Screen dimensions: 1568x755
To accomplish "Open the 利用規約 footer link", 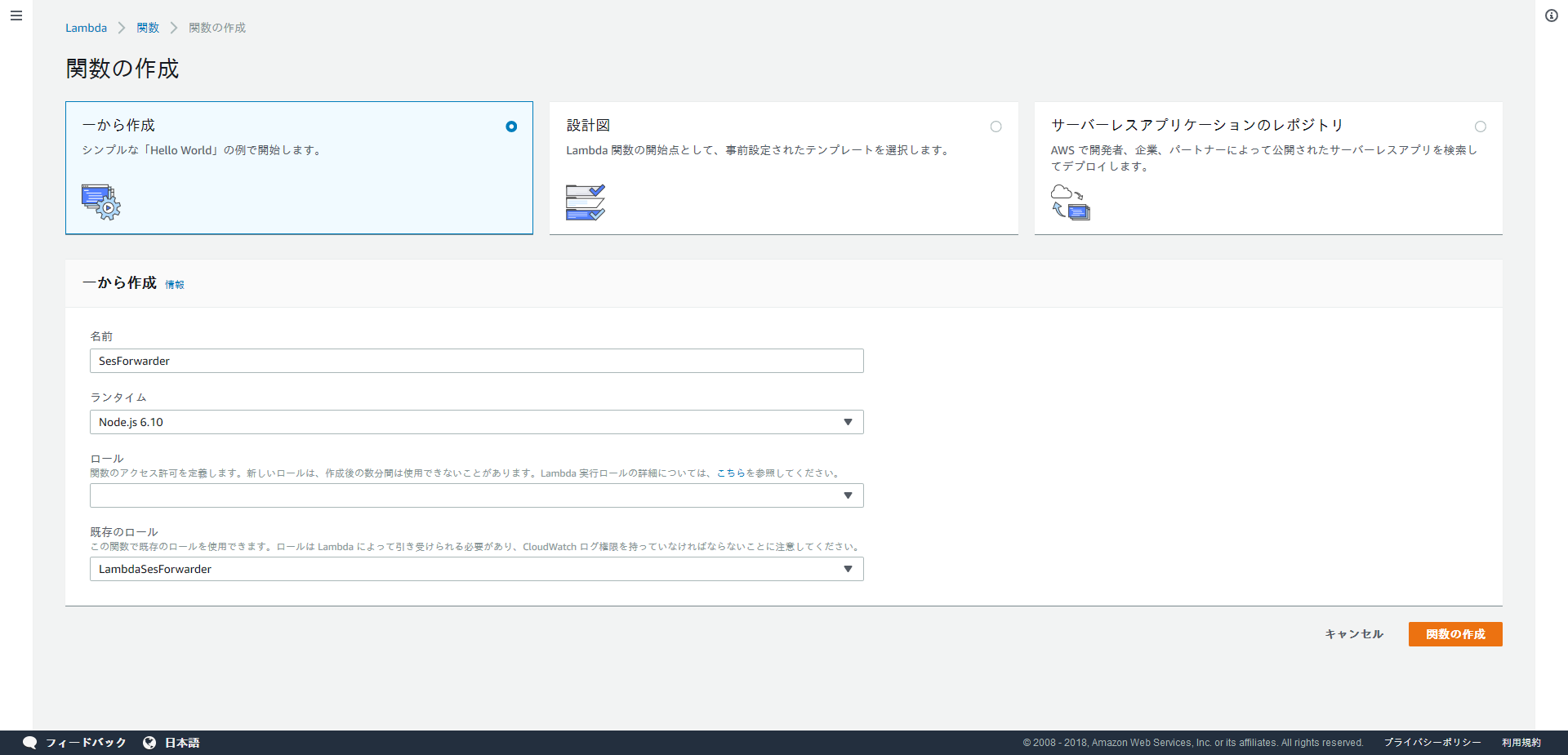I will coord(1521,743).
